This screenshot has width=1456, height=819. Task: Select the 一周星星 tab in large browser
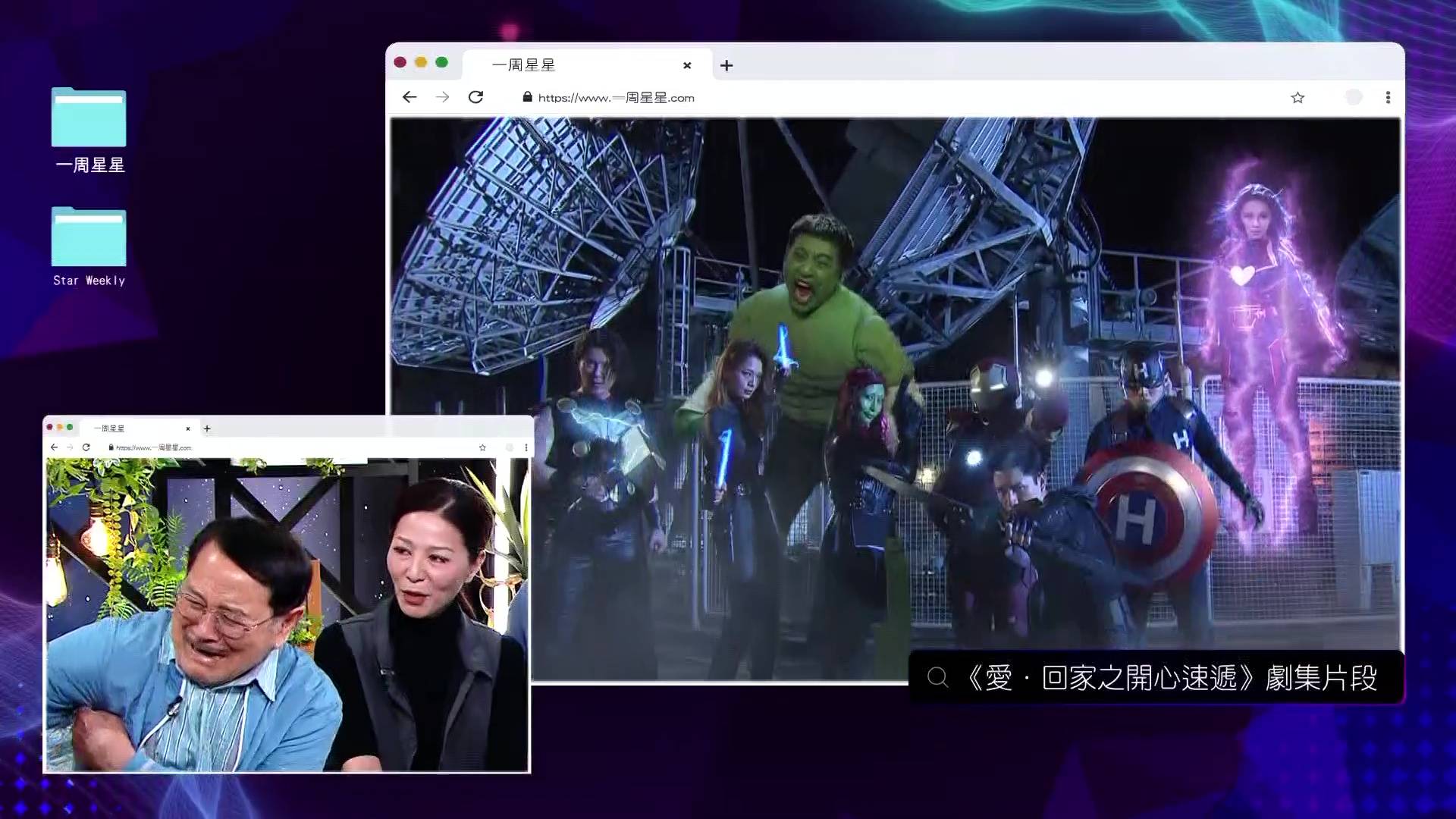point(587,65)
